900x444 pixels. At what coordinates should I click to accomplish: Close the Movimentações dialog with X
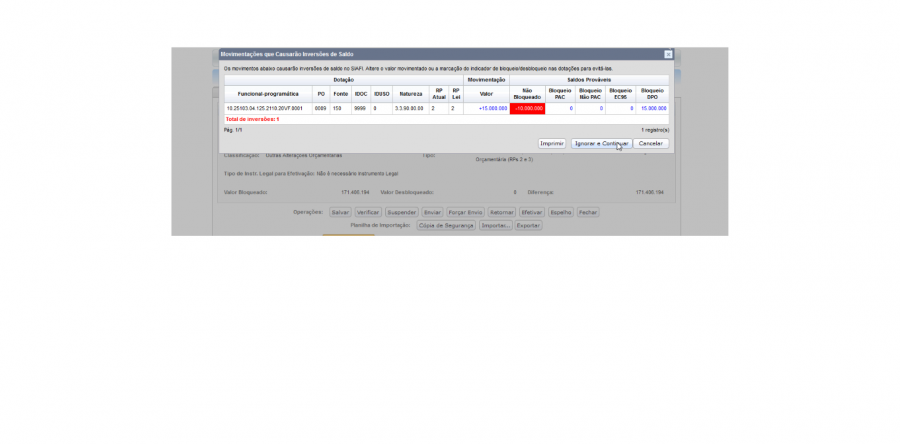pyautogui.click(x=668, y=54)
